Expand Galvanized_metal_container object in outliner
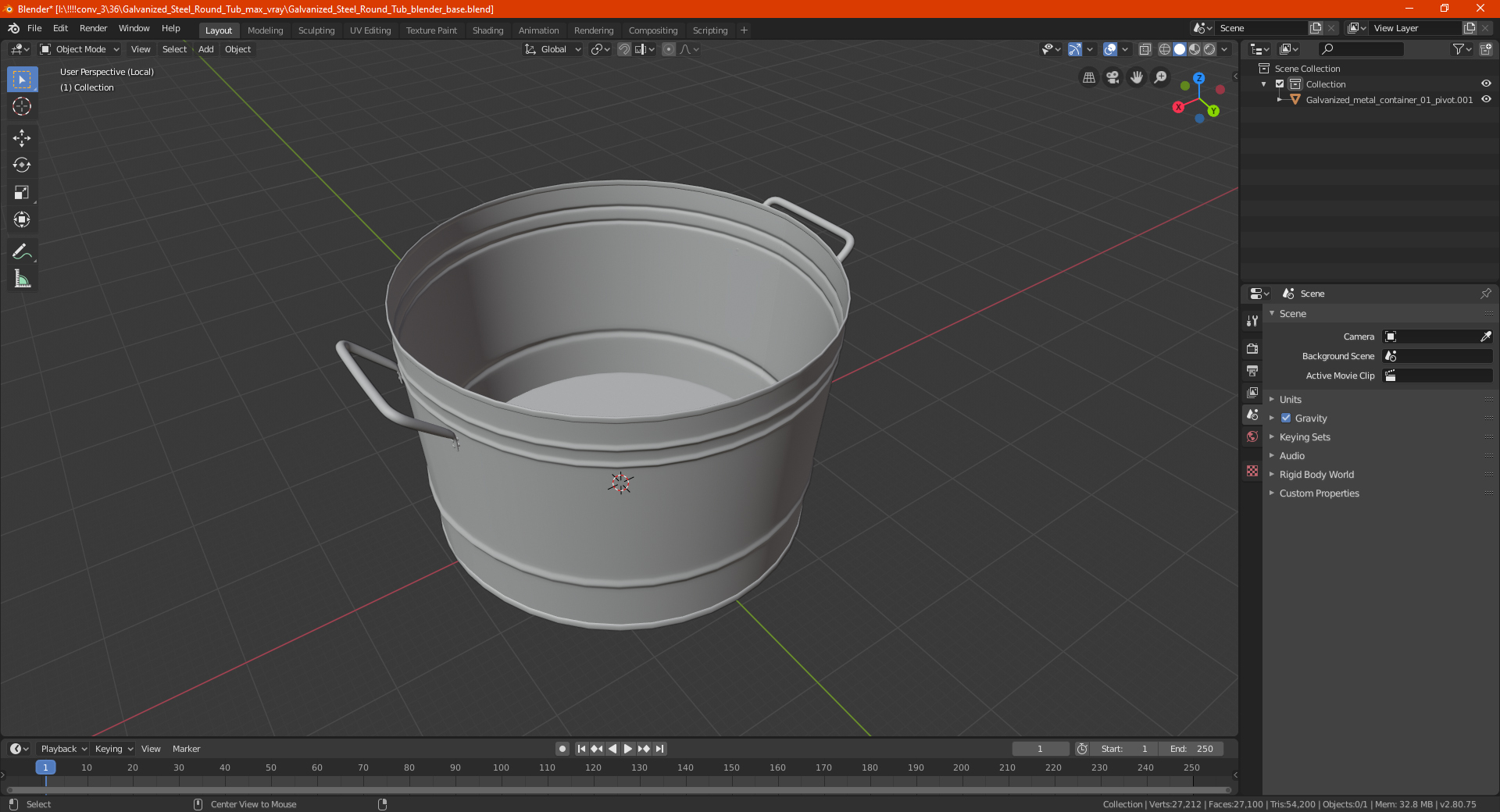 pyautogui.click(x=1279, y=99)
